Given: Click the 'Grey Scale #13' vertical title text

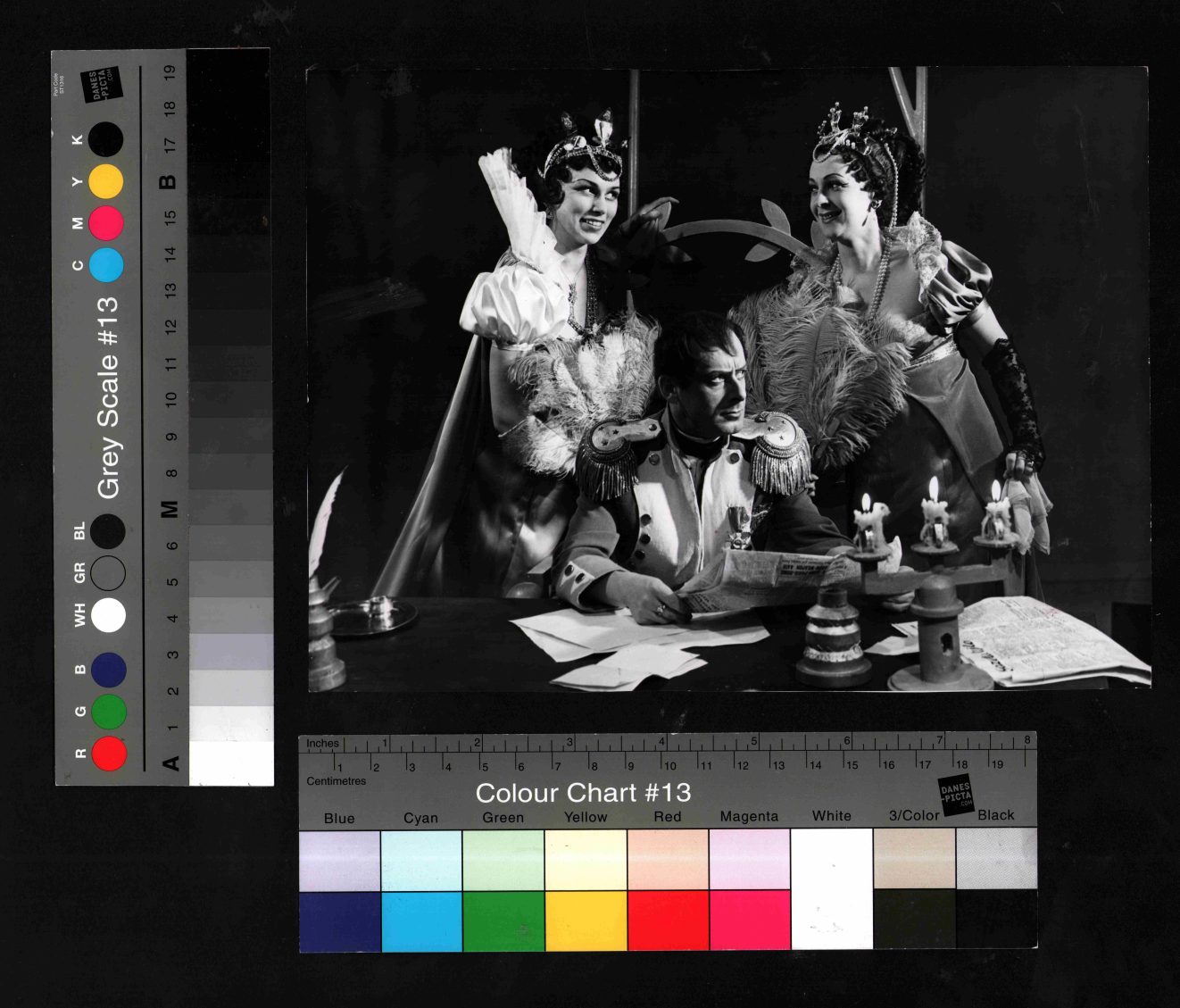Looking at the screenshot, I should click(x=108, y=398).
